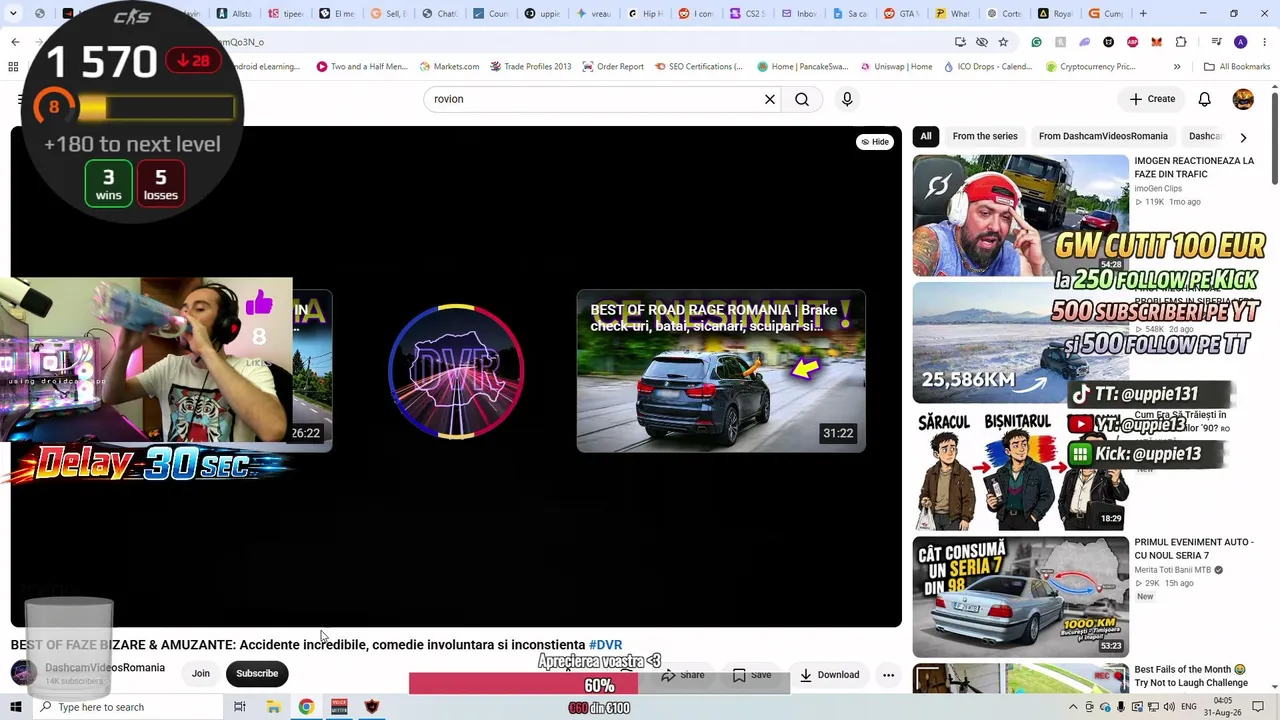Screen dimensions: 1280x720
Task: Switch to the GTA browser tab
Action: [x=901, y=14]
